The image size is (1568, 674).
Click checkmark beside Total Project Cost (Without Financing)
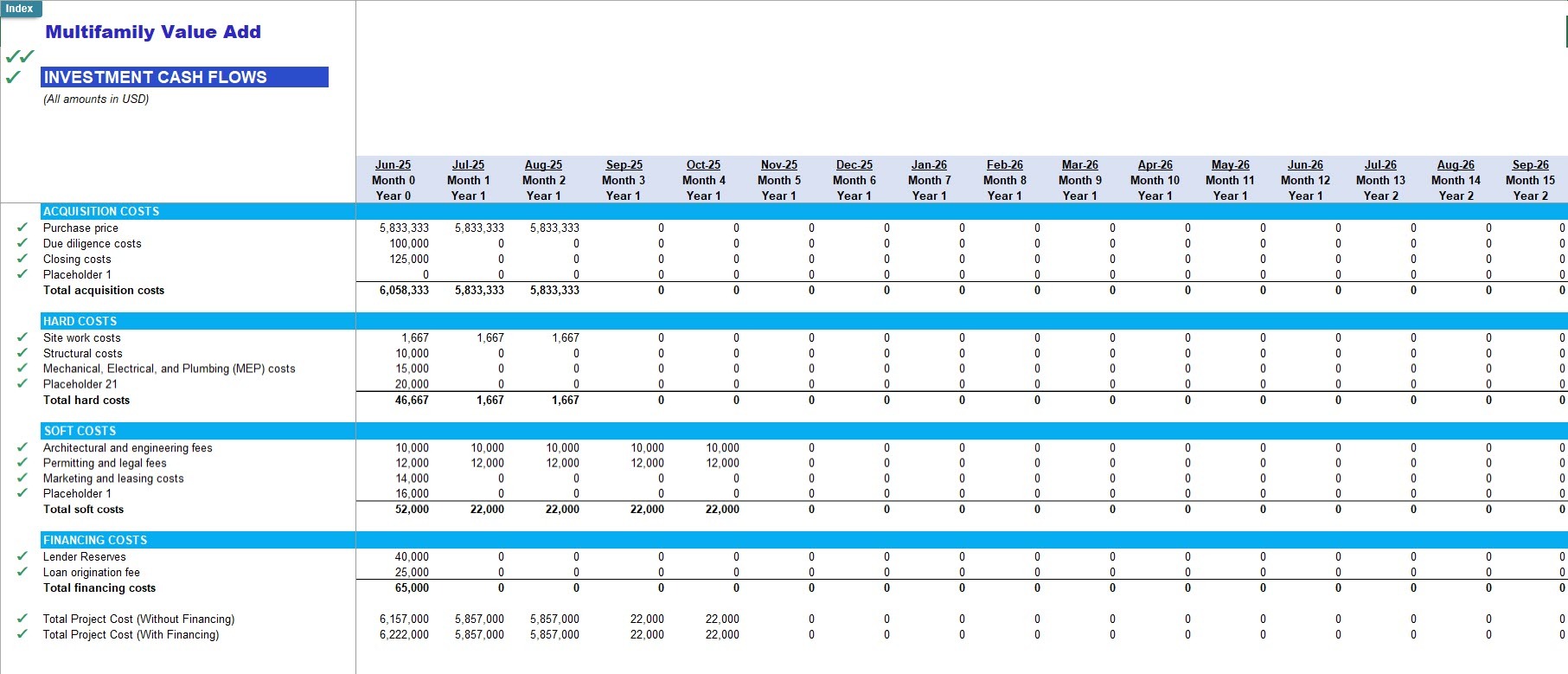22,619
